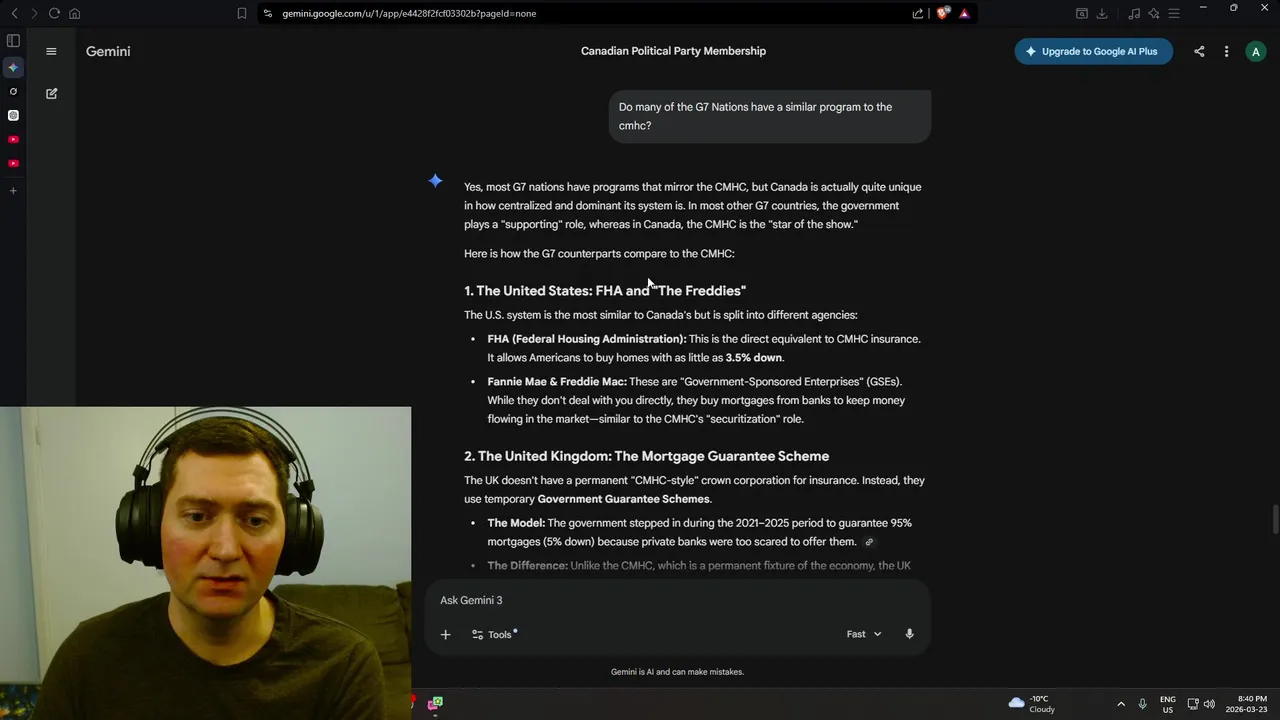The width and height of the screenshot is (1280, 720).
Task: Select 'The Model:' bullet label
Action: pyautogui.click(x=516, y=523)
